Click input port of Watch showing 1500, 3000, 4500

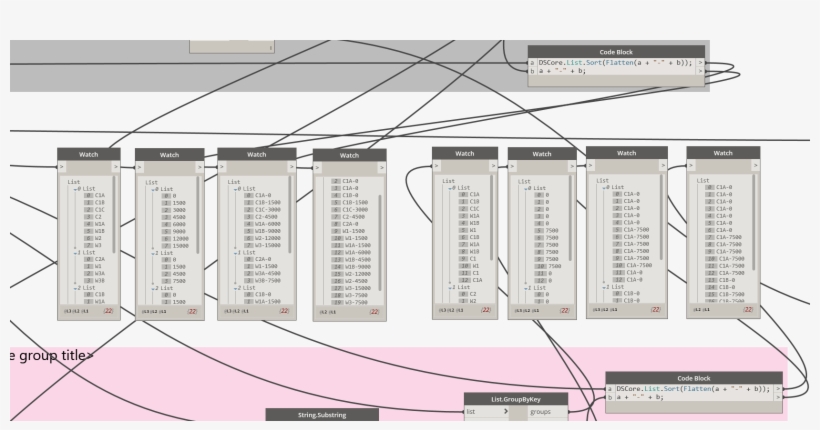140,167
